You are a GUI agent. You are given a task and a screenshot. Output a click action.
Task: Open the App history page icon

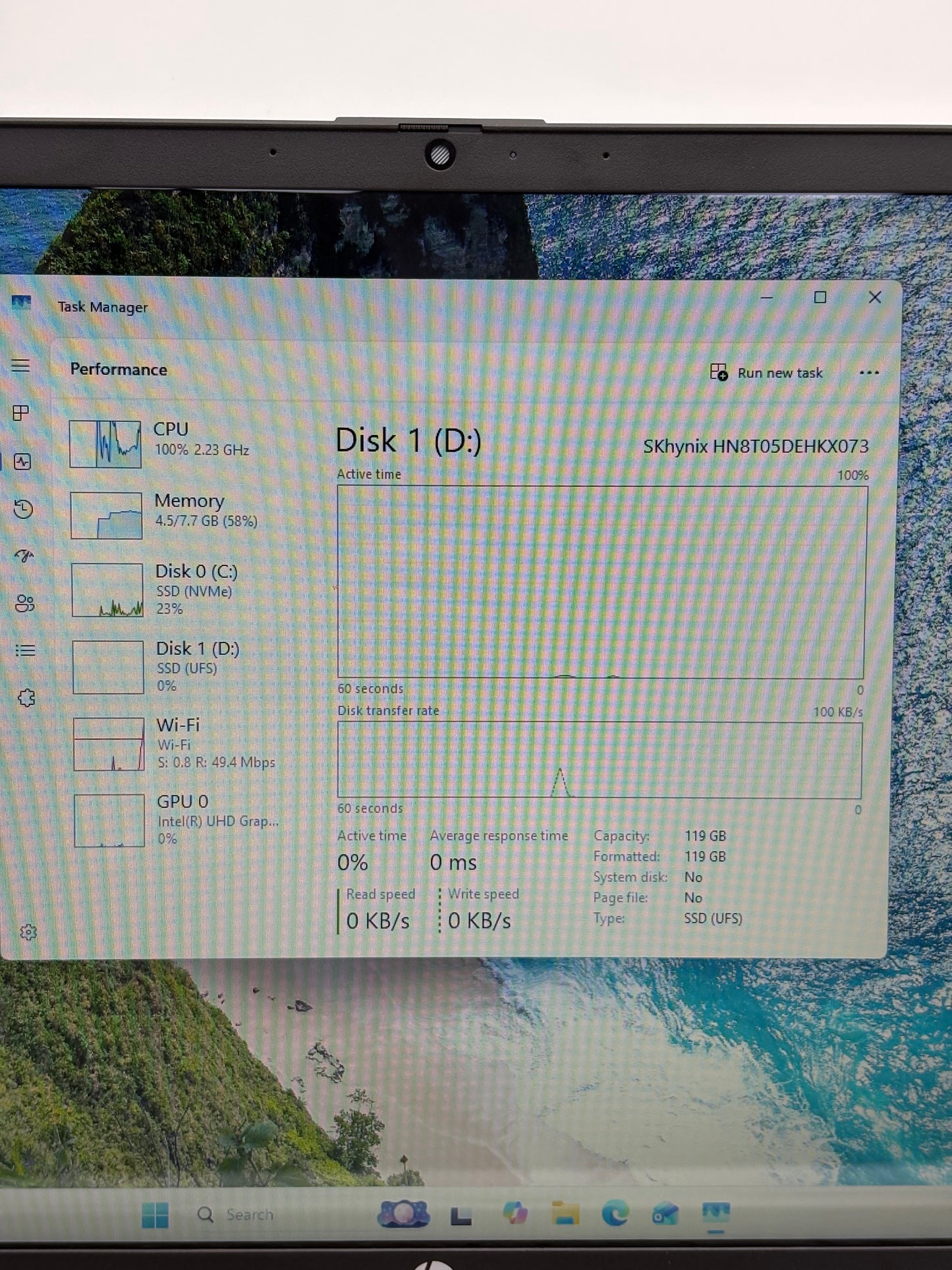coord(23,509)
